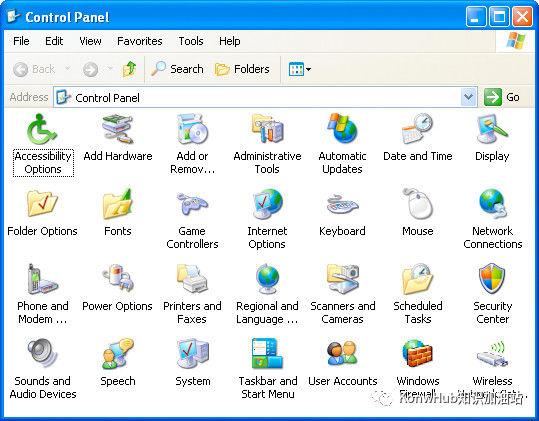Open Power Options icon
Viewport: 539px width, 421px height.
pyautogui.click(x=118, y=279)
